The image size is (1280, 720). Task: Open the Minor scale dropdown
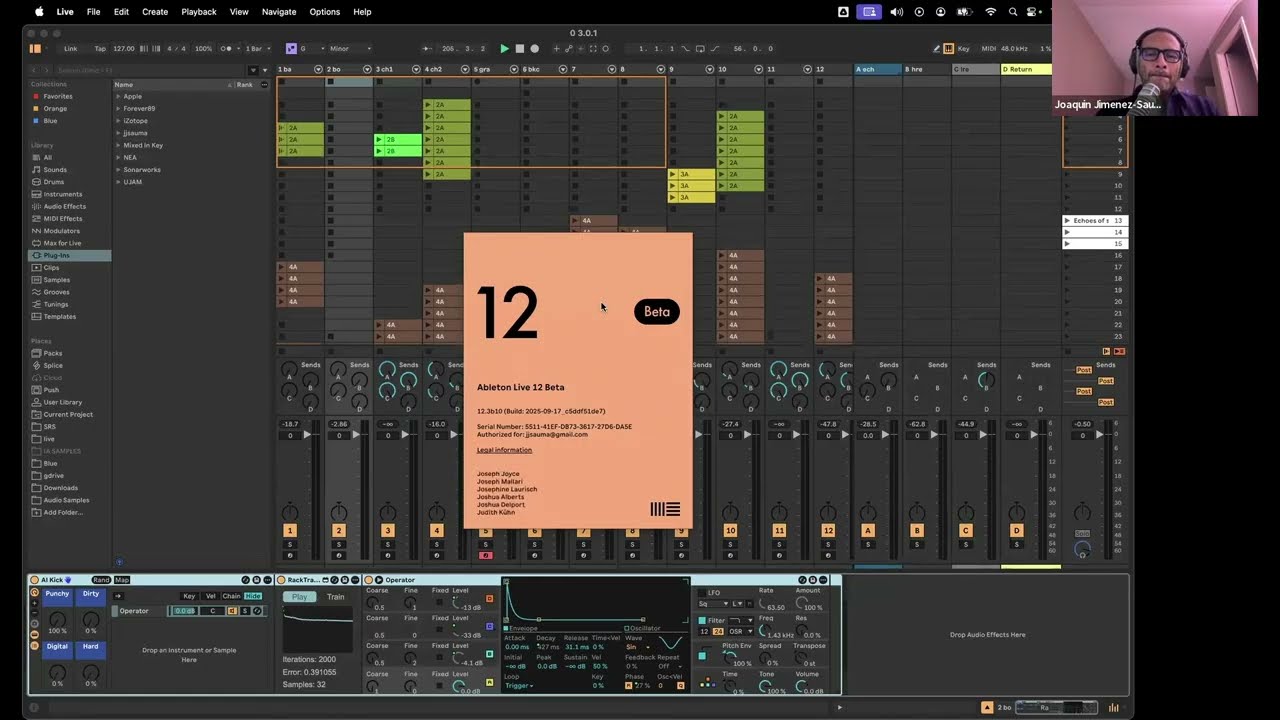[349, 48]
